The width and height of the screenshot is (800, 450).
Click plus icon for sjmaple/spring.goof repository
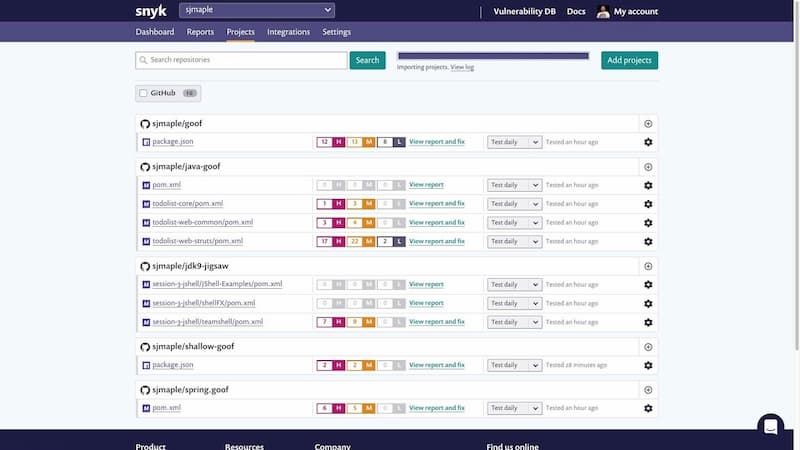point(648,390)
